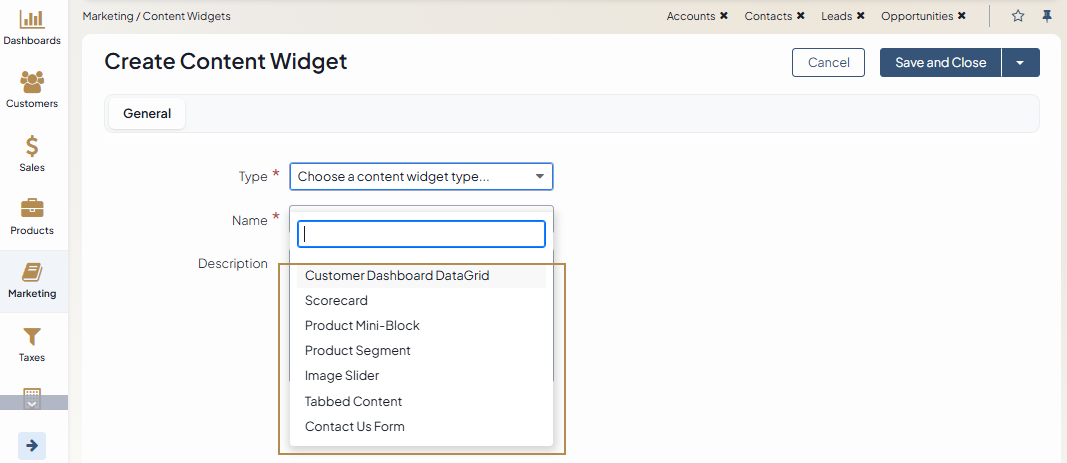Click the Sales dollar icon
Viewport: 1067px width, 463px height.
tap(32, 146)
